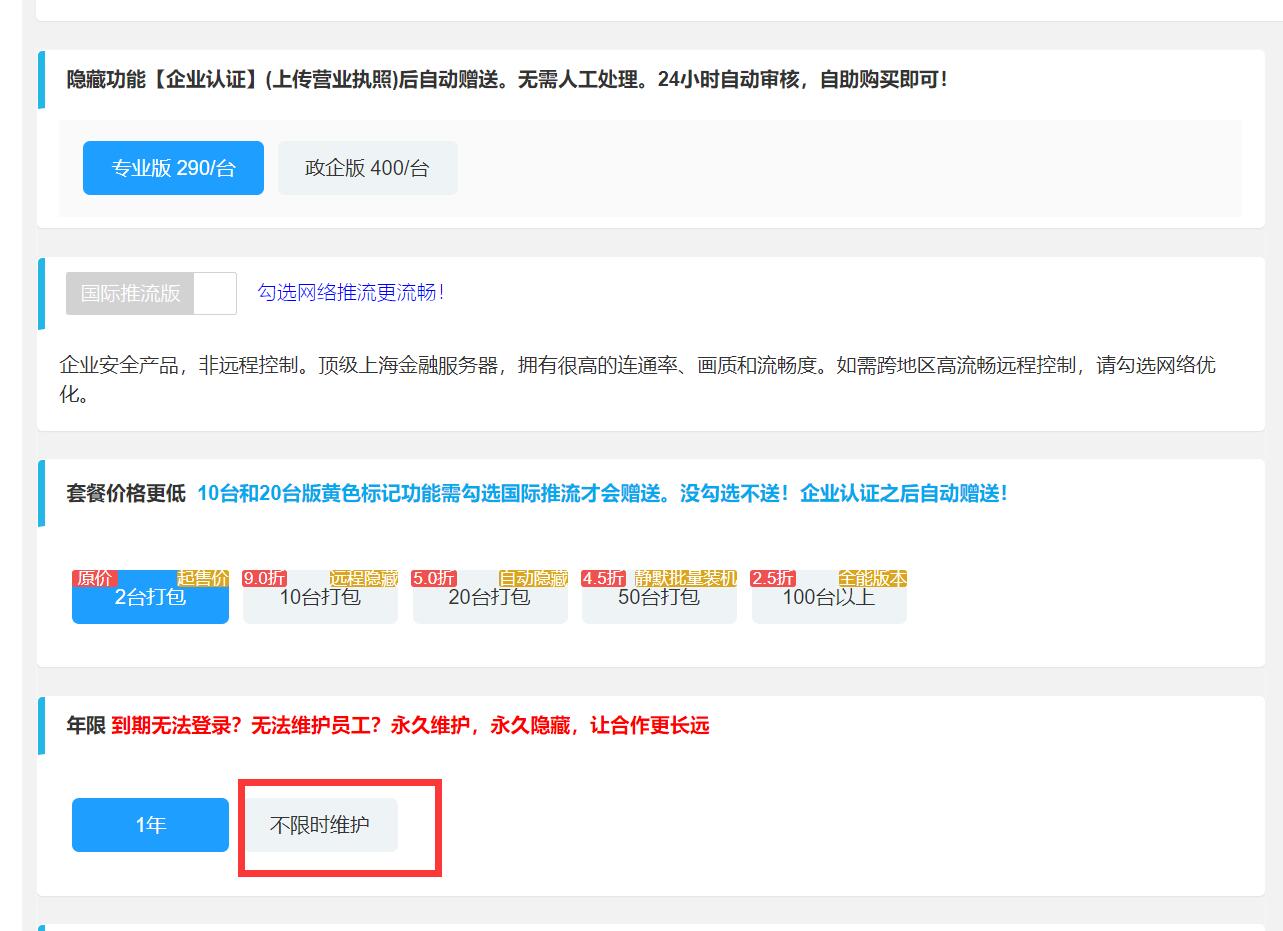Click the 勾选网络推流更流畅 blue text

[350, 293]
